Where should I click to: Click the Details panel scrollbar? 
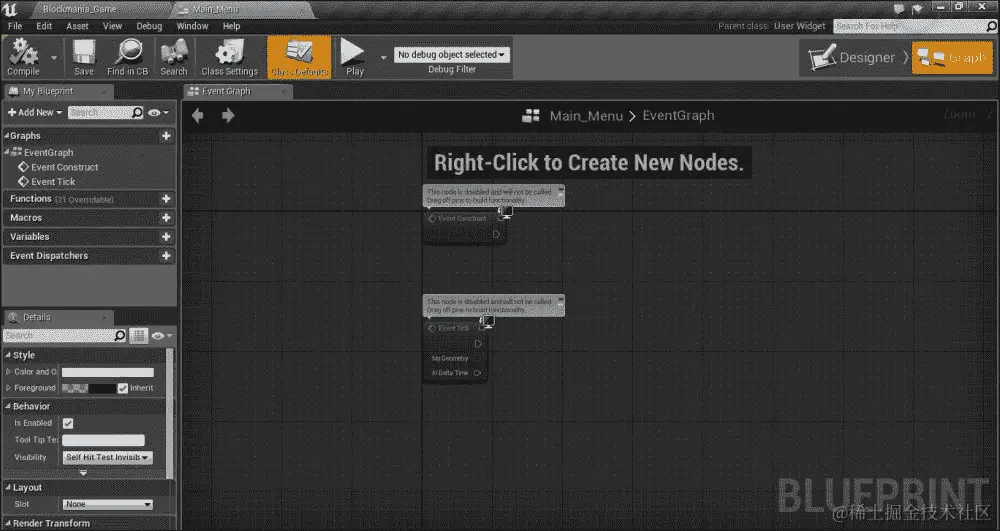[x=170, y=413]
